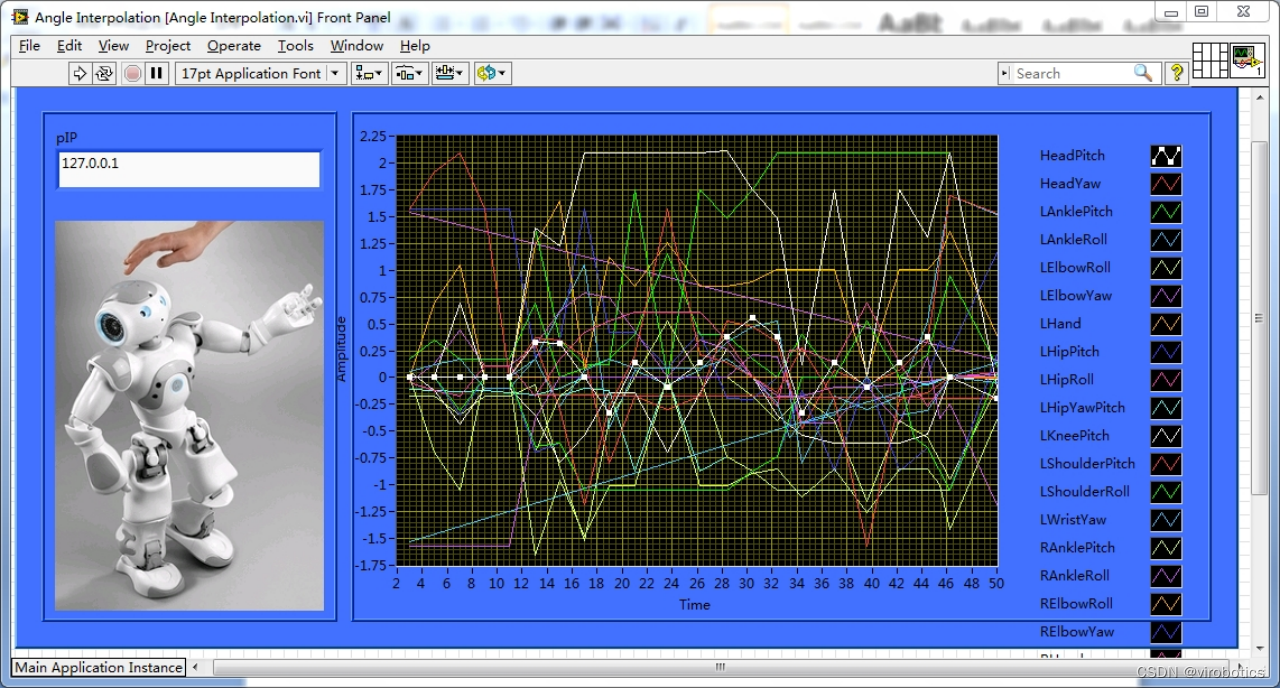
Task: Click the Context Help question mark
Action: (1177, 73)
